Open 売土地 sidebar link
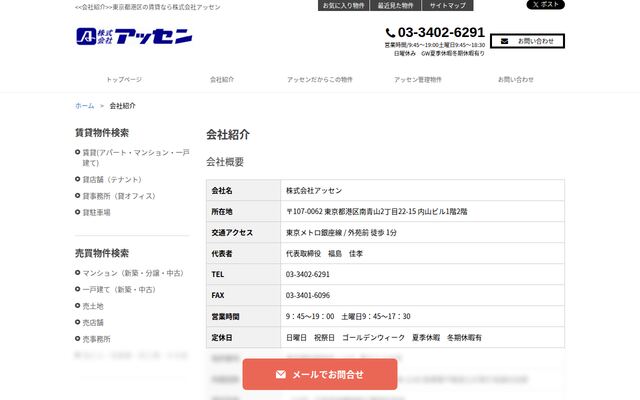This screenshot has height=400, width=640. pos(93,306)
